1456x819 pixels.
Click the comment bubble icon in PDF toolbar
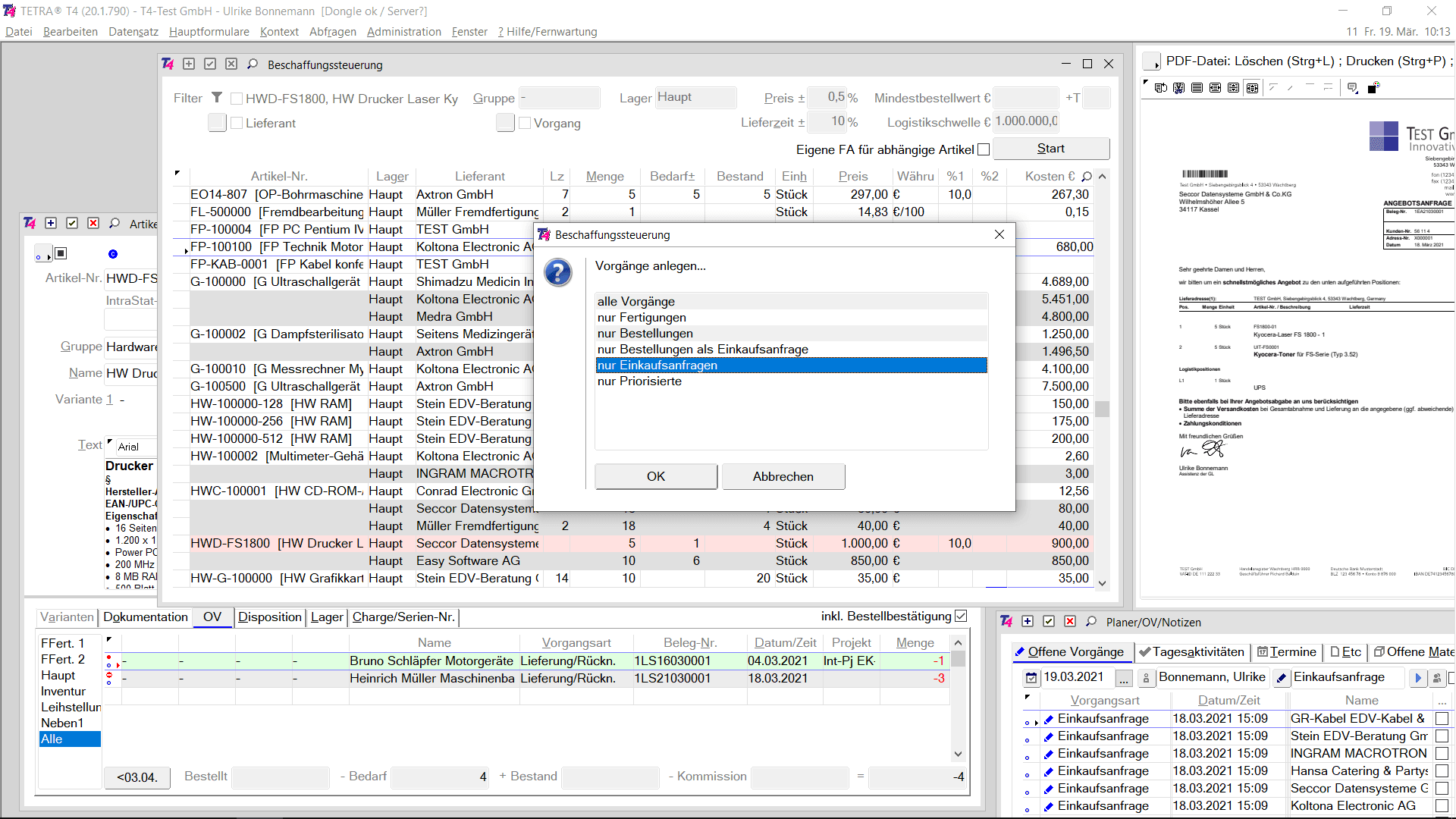pos(1352,88)
